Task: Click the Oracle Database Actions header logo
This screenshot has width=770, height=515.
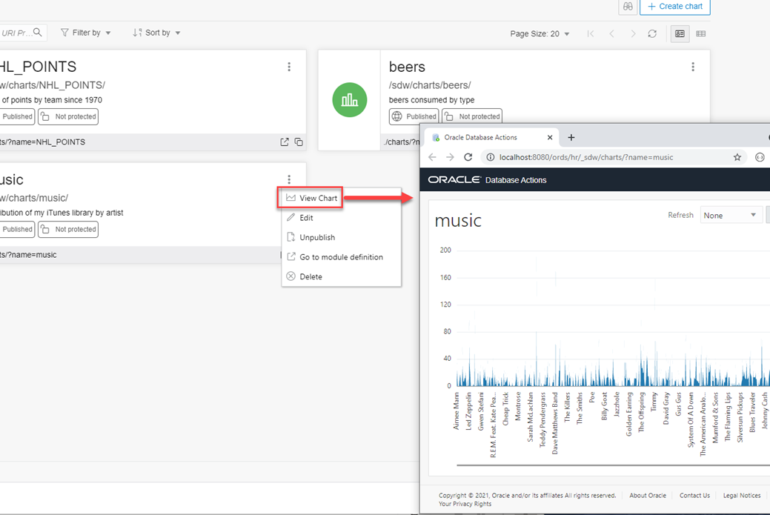Action: pos(487,180)
